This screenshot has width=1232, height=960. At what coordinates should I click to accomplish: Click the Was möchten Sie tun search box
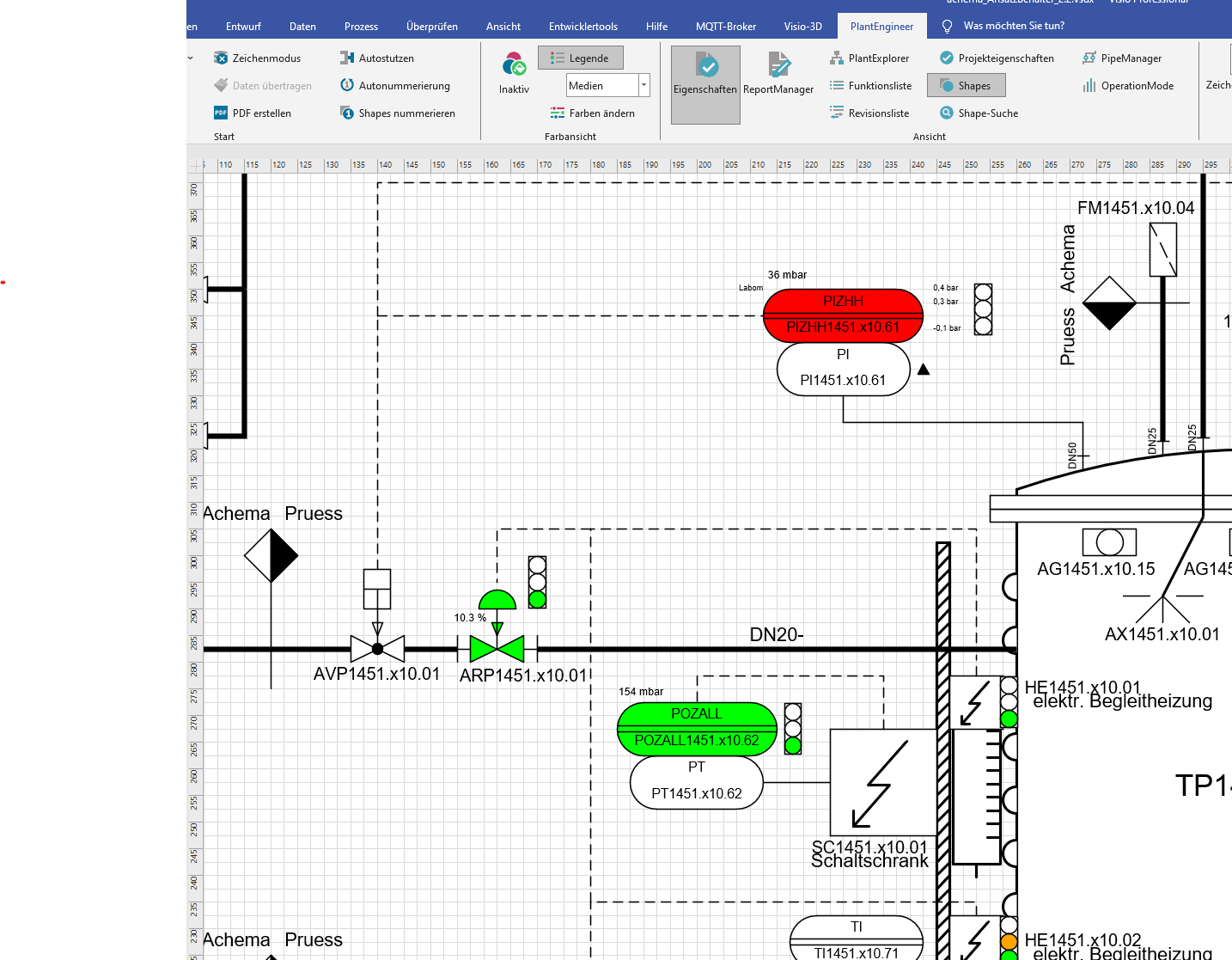[x=1014, y=26]
